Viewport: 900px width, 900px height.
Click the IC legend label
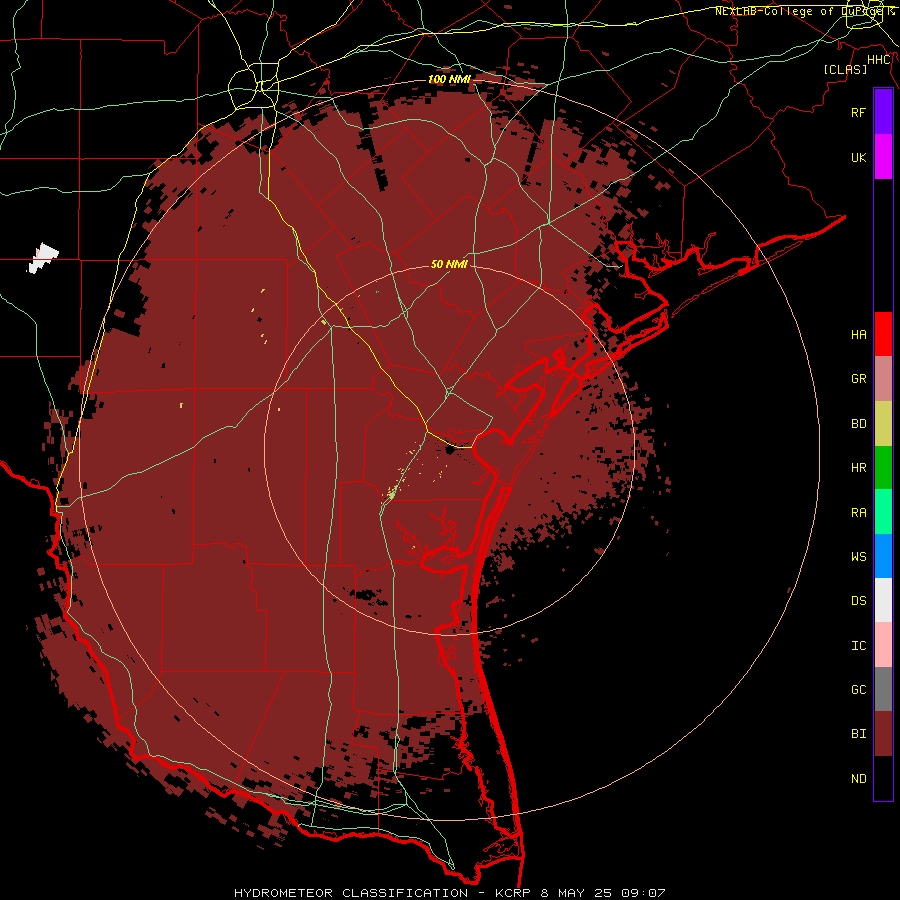click(858, 646)
